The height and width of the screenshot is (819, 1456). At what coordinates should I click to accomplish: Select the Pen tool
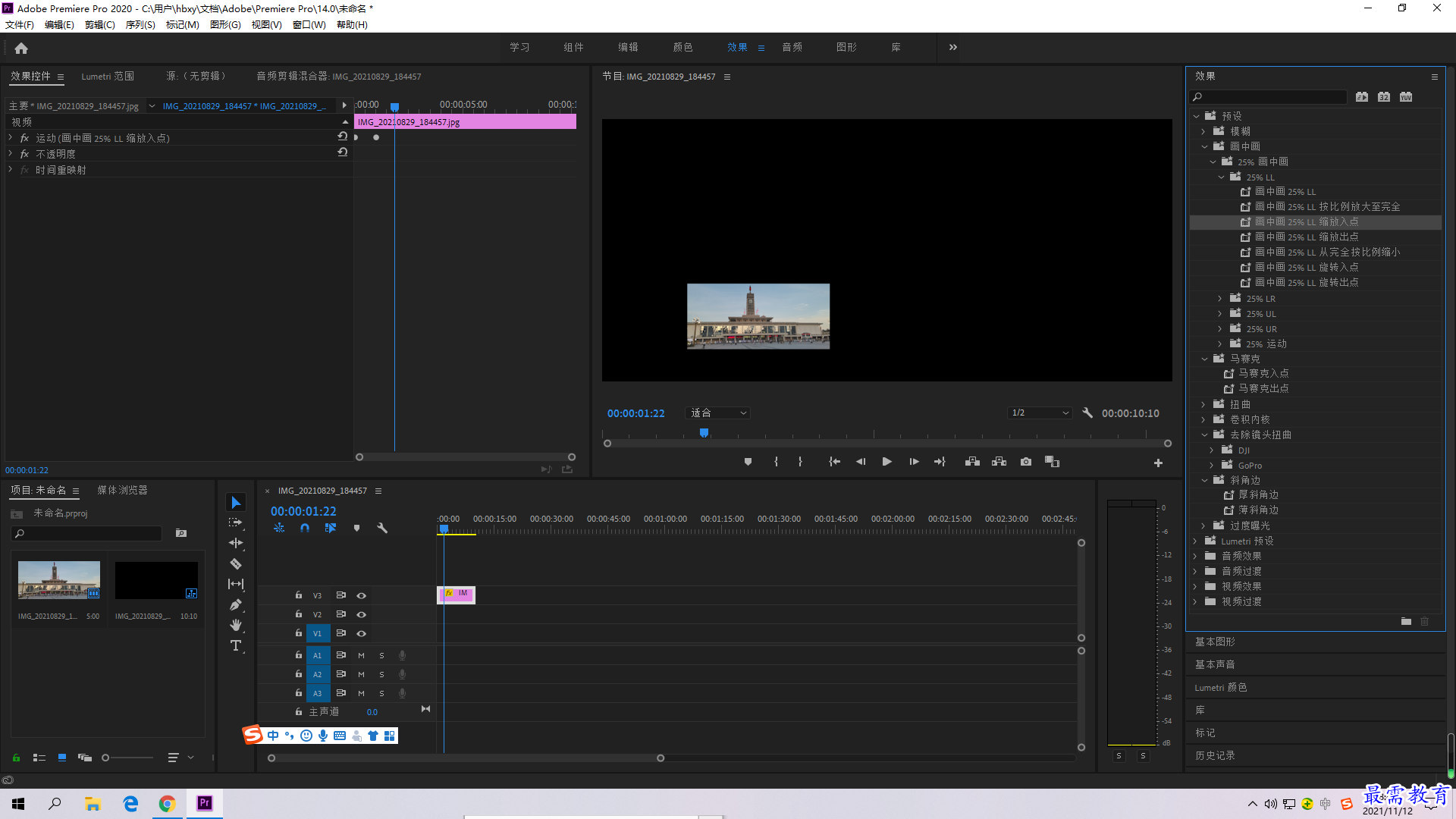pyautogui.click(x=236, y=604)
